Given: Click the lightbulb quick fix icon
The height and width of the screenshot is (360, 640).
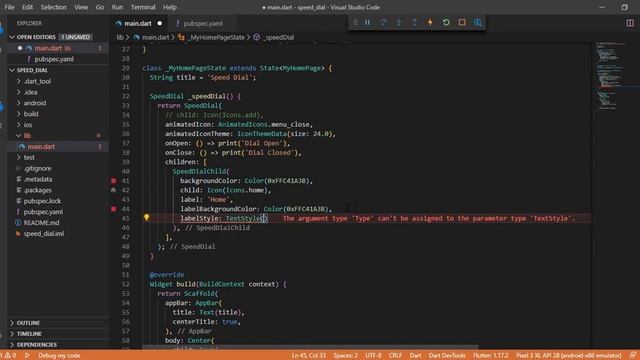Looking at the screenshot, I should [x=147, y=218].
